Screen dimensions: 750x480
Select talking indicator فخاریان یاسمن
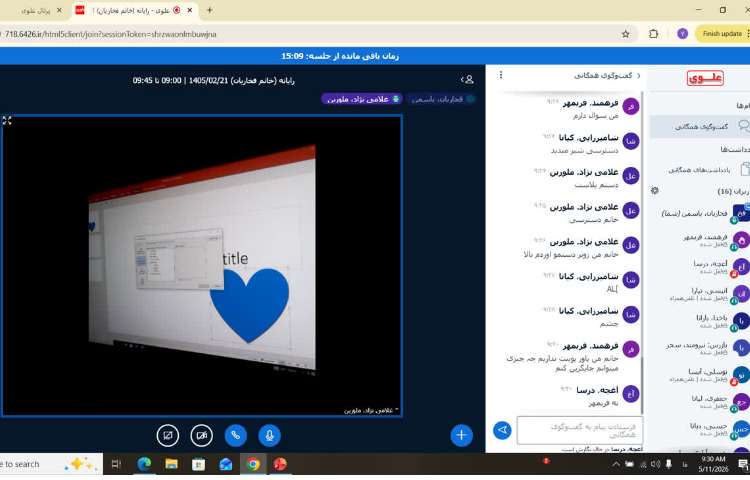tap(441, 99)
